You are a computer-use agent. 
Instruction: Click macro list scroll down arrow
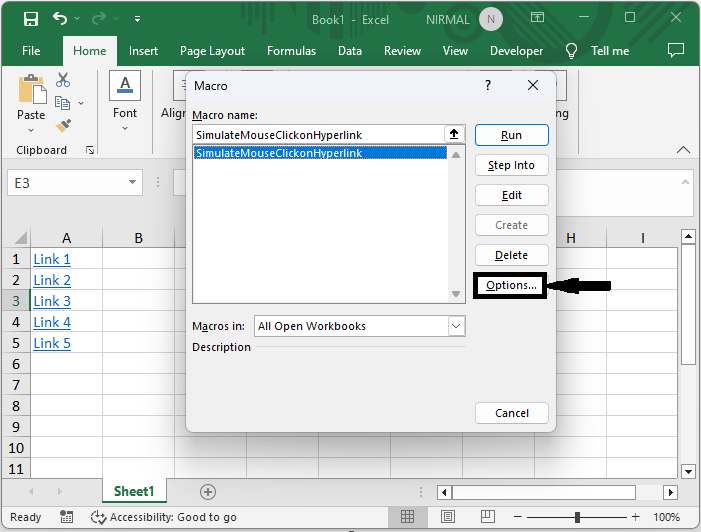[x=456, y=294]
